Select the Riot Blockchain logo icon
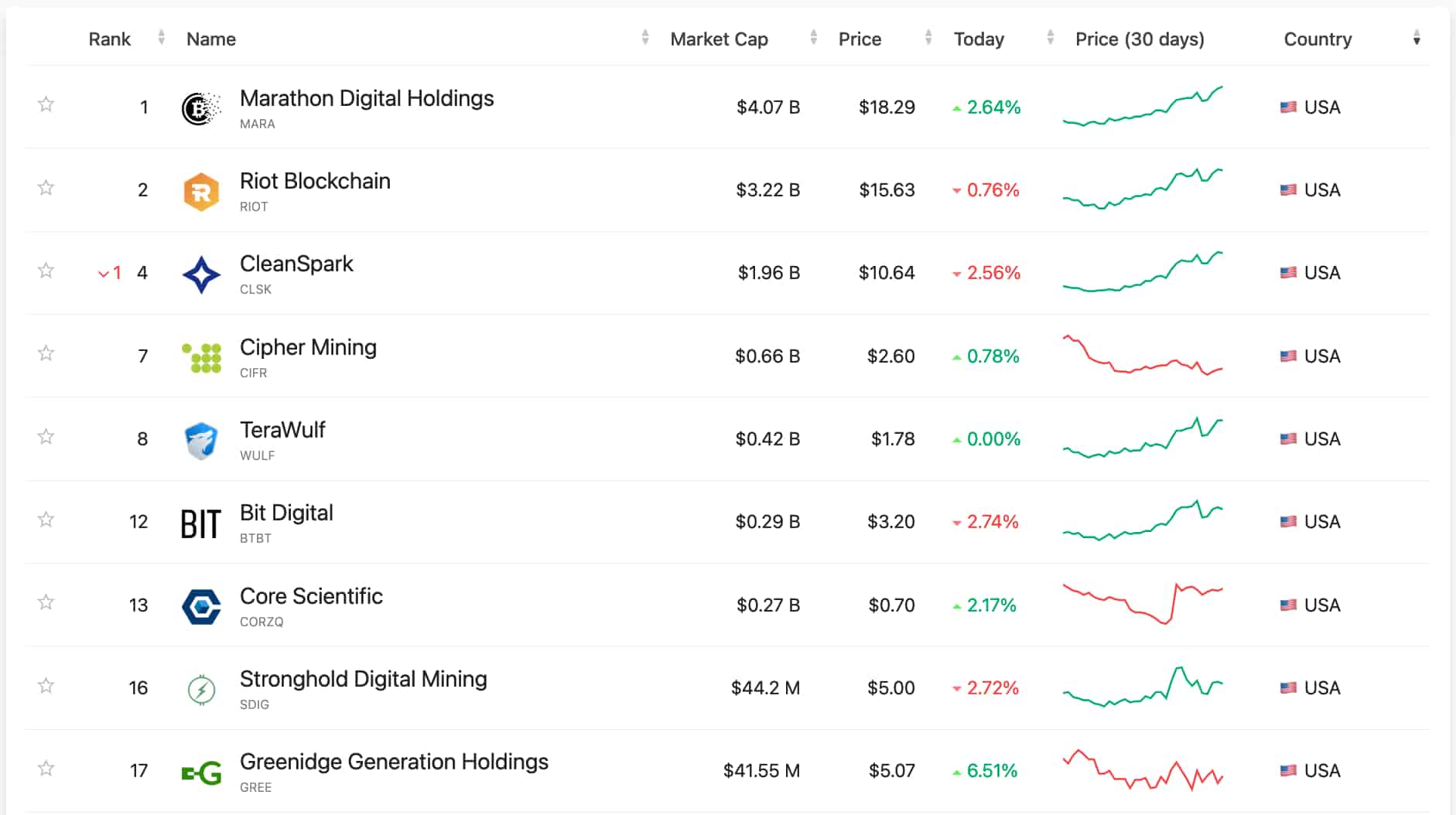The width and height of the screenshot is (1456, 815). pyautogui.click(x=200, y=189)
